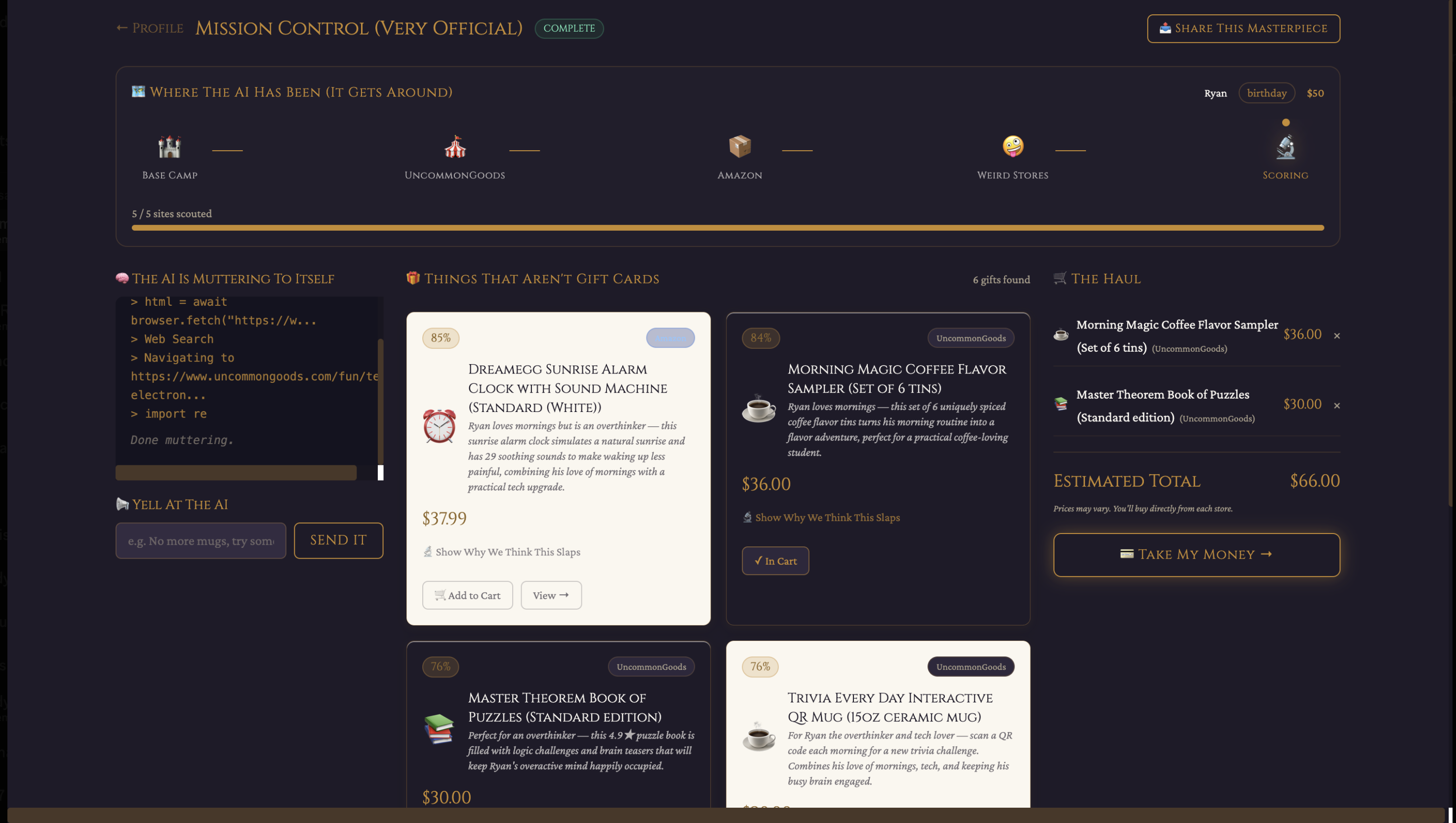The height and width of the screenshot is (823, 1456).
Task: Click the Amazon package box icon
Action: coord(739,147)
